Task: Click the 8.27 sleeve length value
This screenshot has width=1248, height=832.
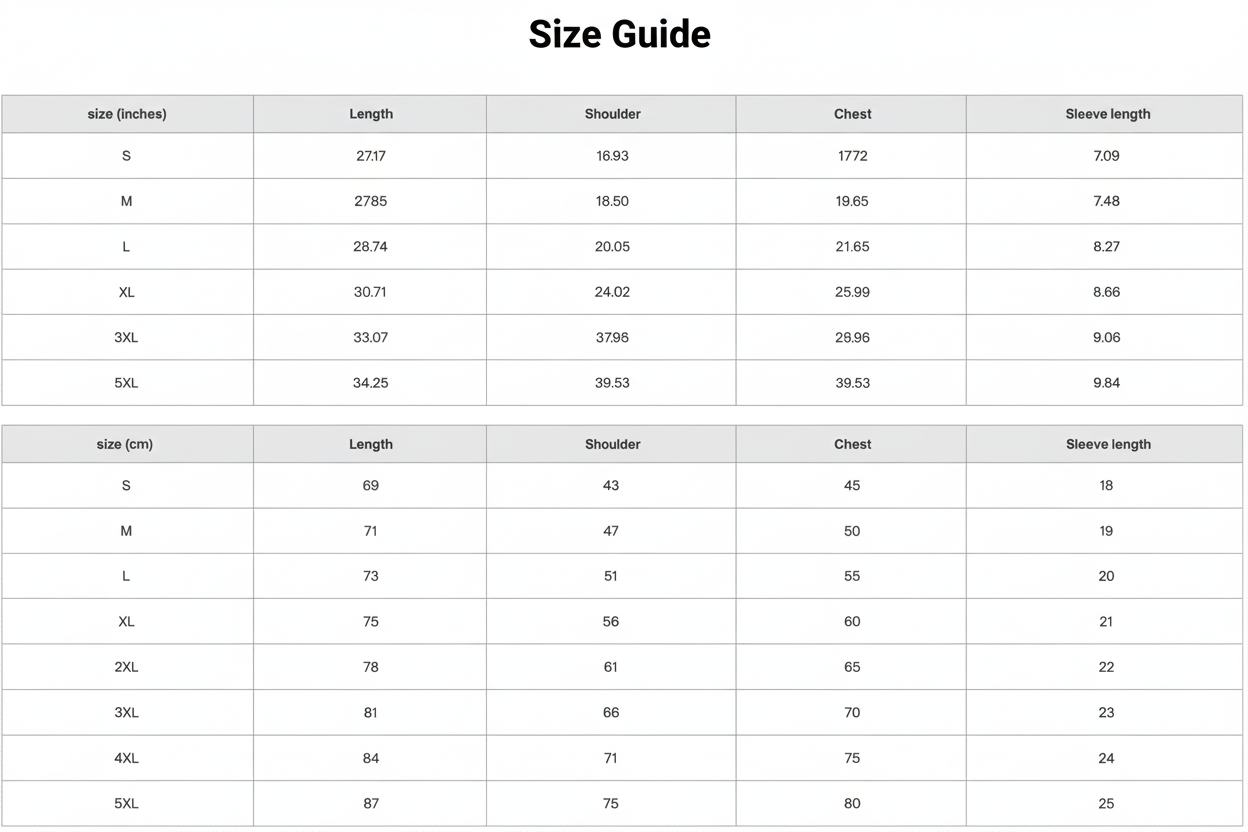Action: [x=1106, y=247]
